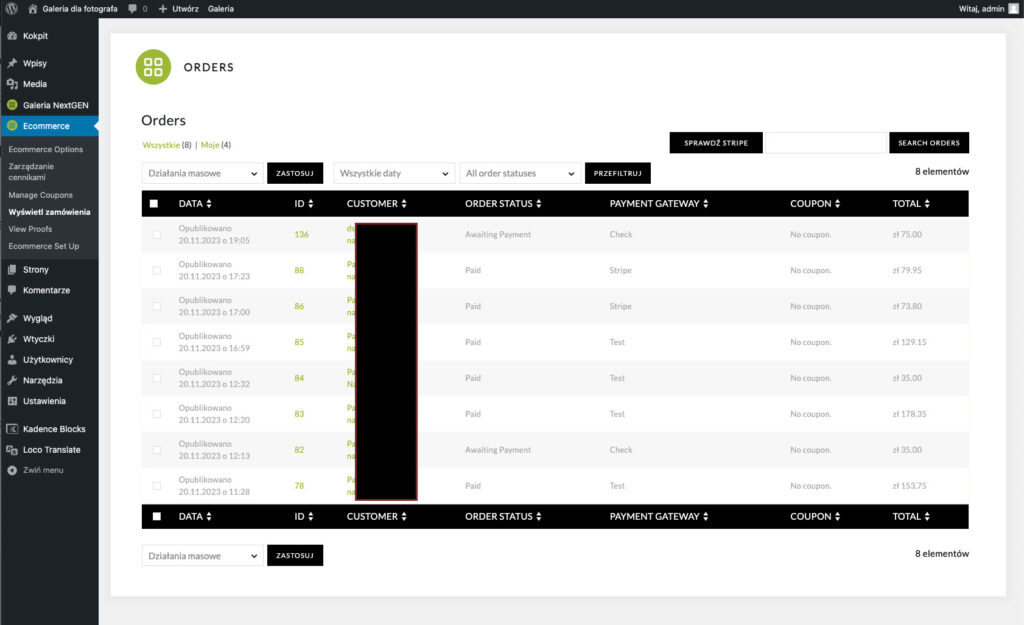Click the Przefiltruj filter button
Viewport: 1024px width, 625px height.
(x=617, y=173)
